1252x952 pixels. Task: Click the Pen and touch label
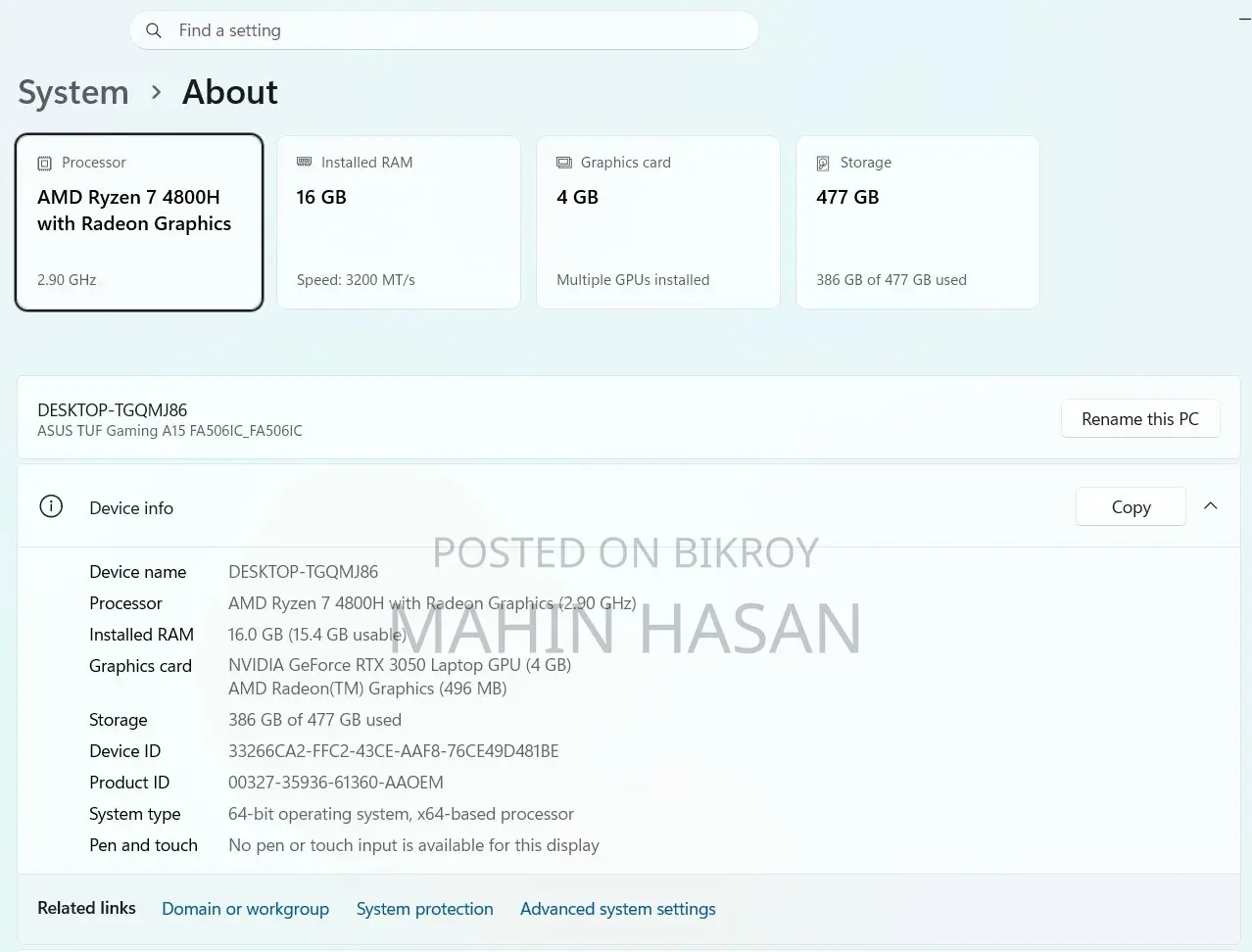pos(143,845)
